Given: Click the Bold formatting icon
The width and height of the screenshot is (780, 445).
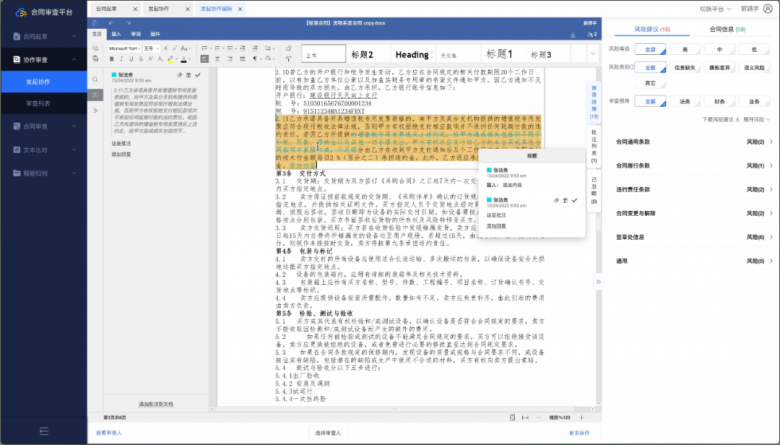Looking at the screenshot, I should pyautogui.click(x=112, y=59).
